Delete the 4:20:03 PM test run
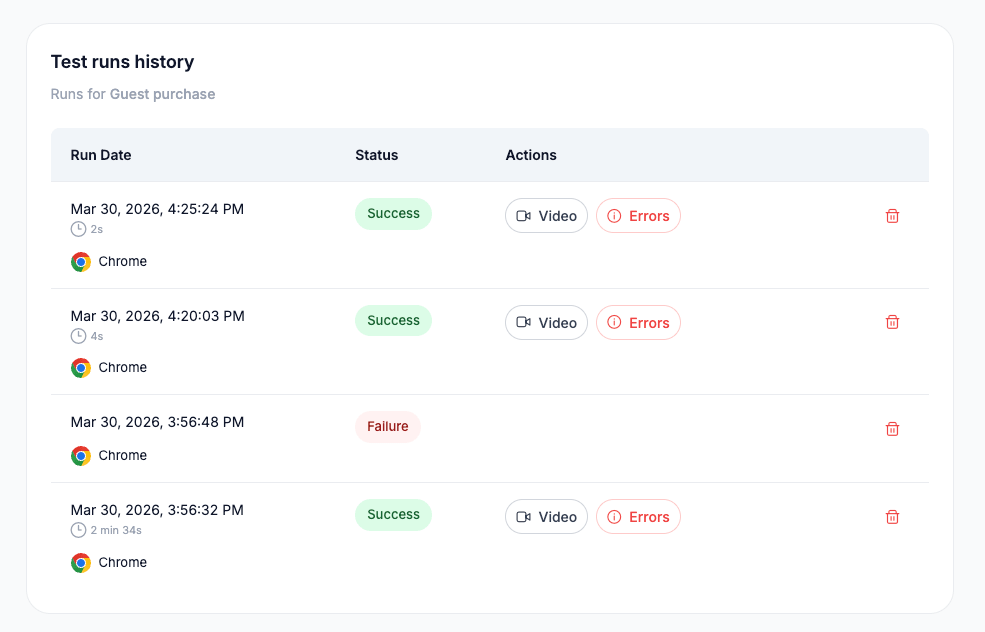 892,322
